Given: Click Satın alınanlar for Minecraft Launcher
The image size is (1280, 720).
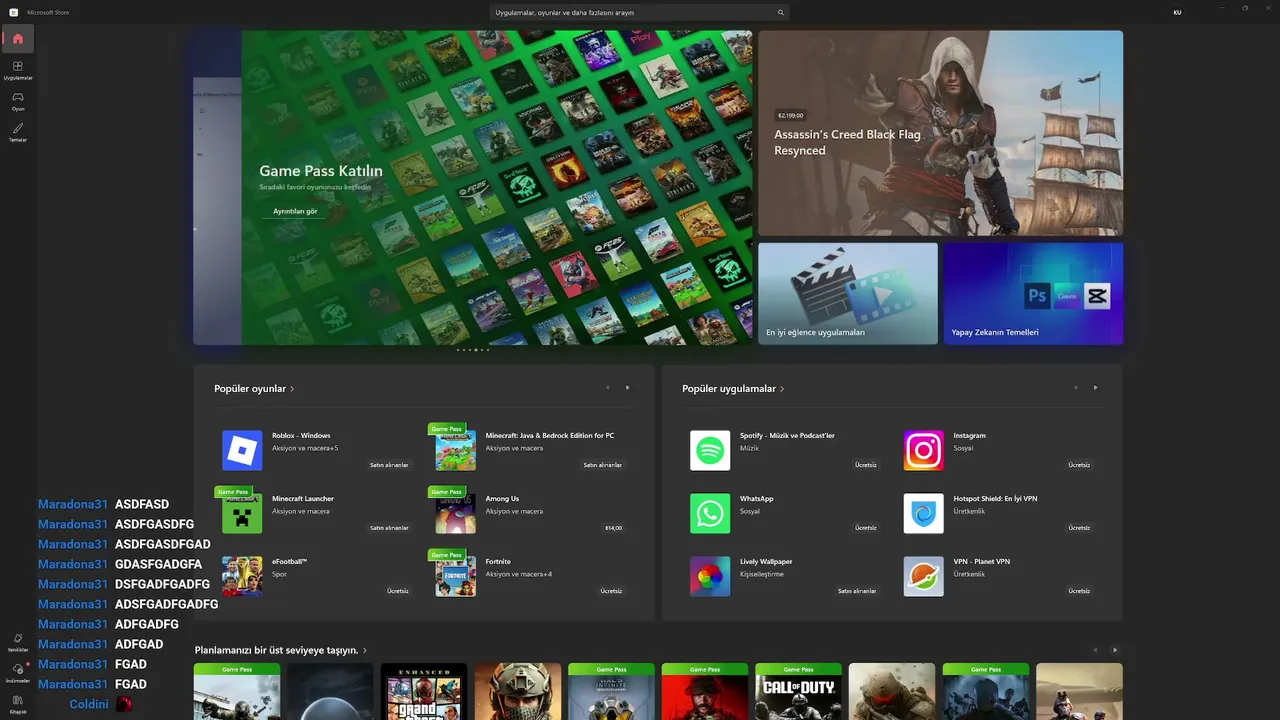Looking at the screenshot, I should (389, 528).
